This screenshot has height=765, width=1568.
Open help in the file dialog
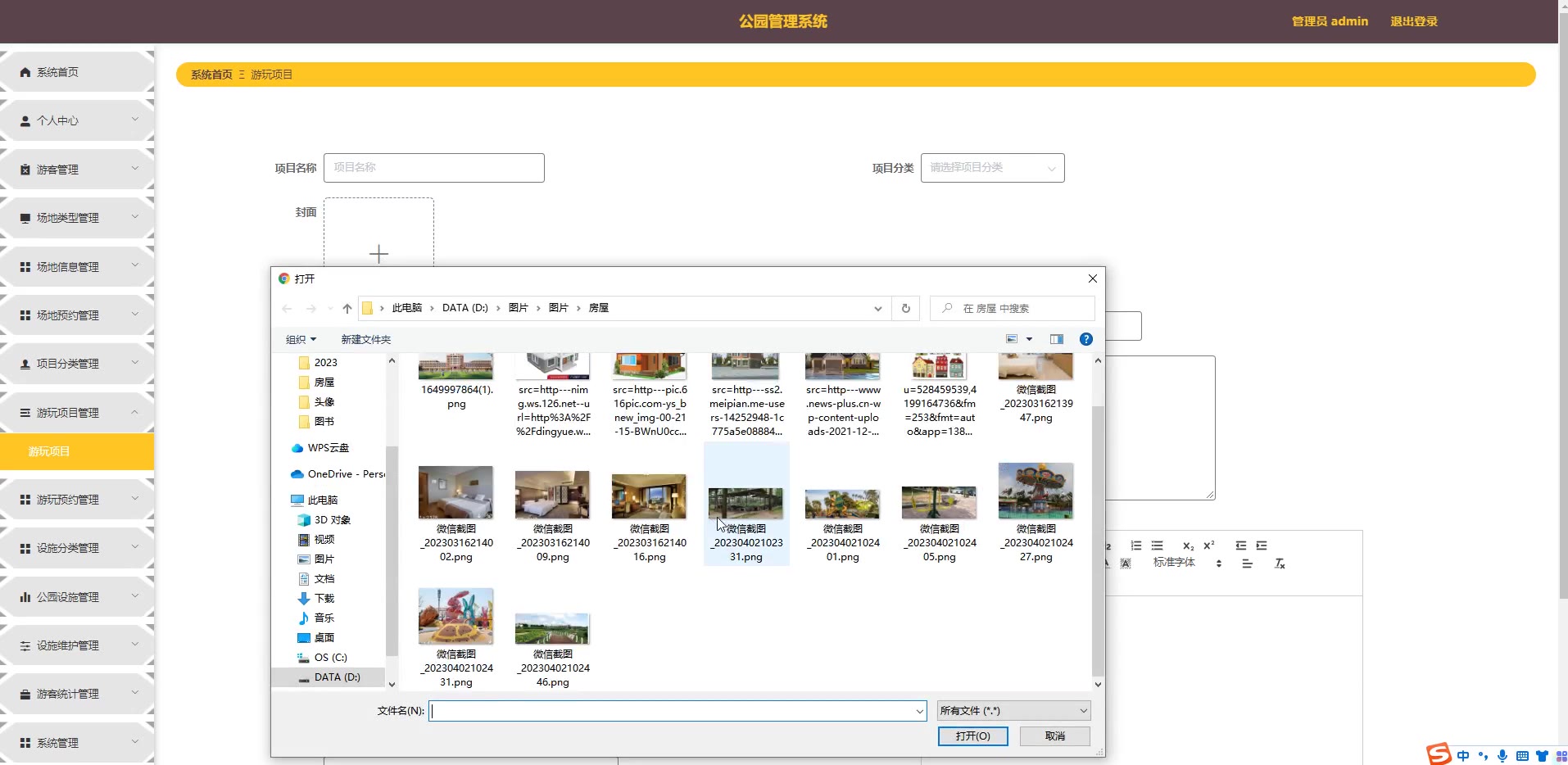click(1086, 339)
